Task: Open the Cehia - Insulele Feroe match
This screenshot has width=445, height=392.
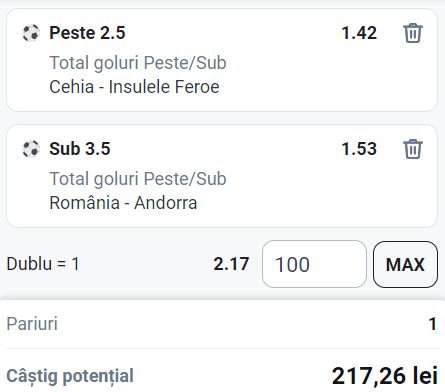Action: pyautogui.click(x=134, y=87)
